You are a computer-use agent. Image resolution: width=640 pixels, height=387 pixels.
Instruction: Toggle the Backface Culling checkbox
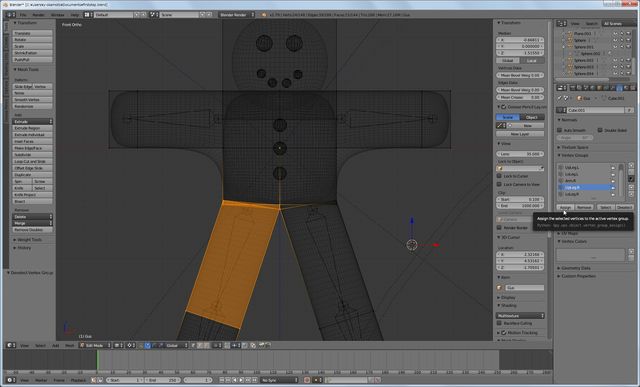[499, 323]
